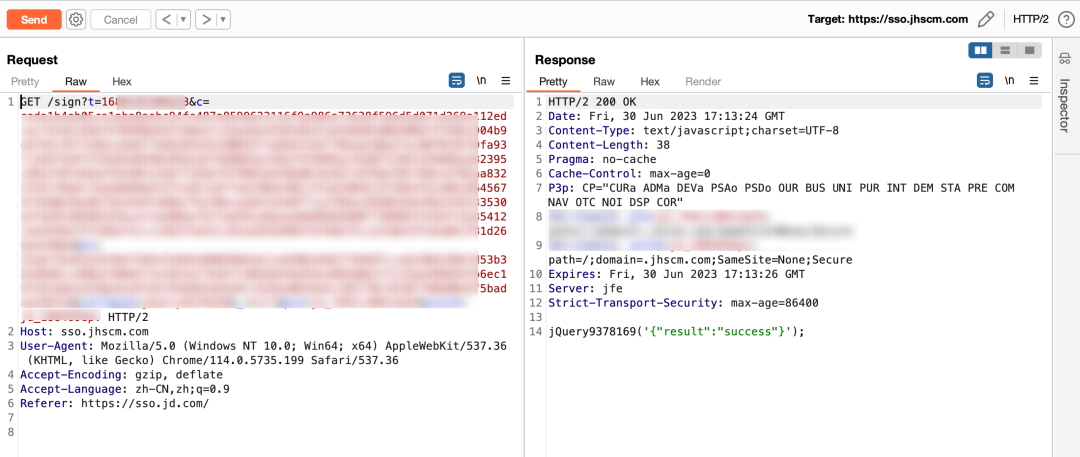The image size is (1080, 457).
Task: Select the request Raw tab
Action: 76,81
